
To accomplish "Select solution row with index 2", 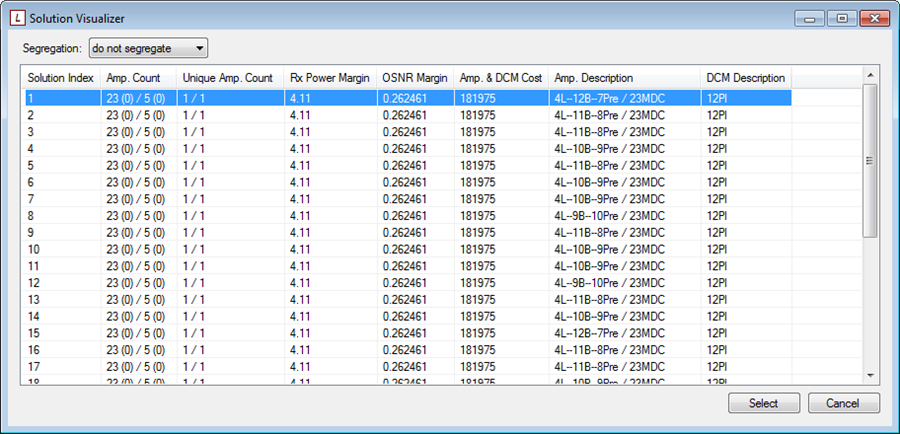I will pyautogui.click(x=407, y=115).
